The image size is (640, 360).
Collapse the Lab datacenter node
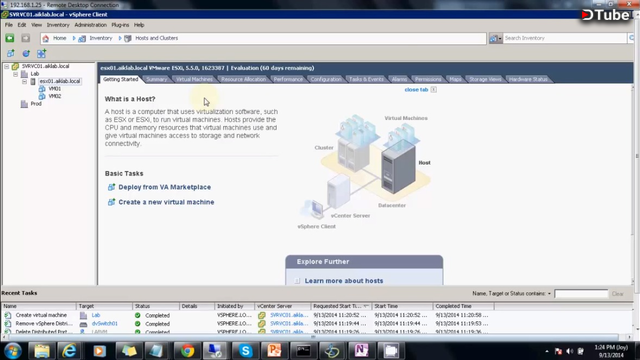click(16, 74)
